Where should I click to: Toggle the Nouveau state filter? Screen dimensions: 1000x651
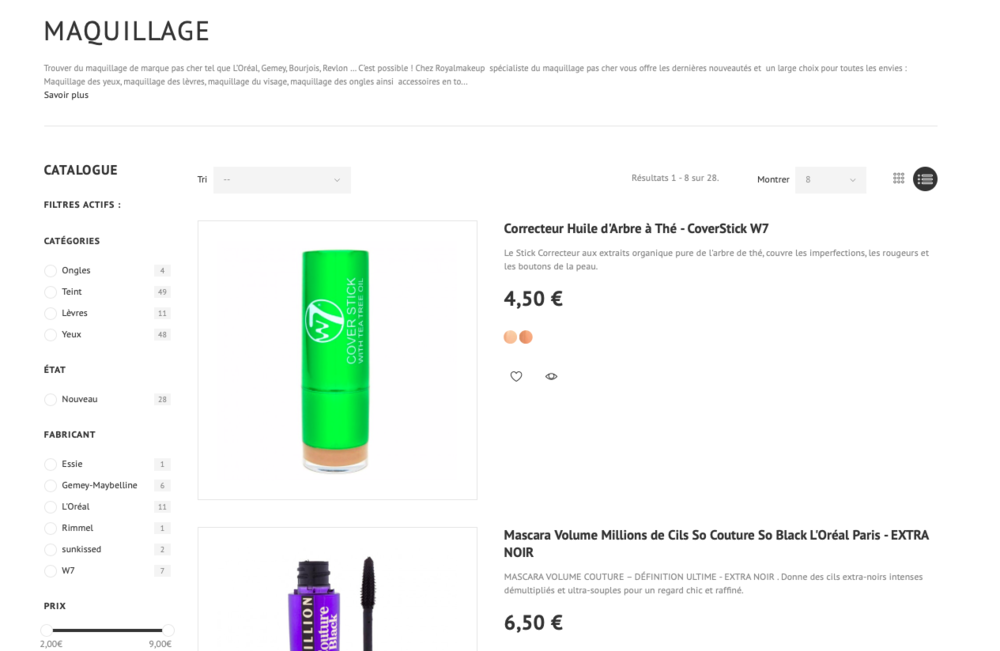50,399
